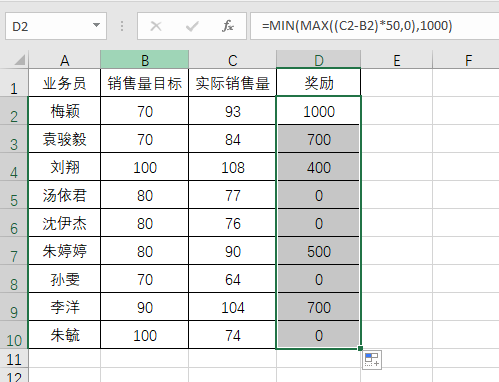Screen dimensions: 499x382
Task: Select column D header
Action: pos(319,60)
